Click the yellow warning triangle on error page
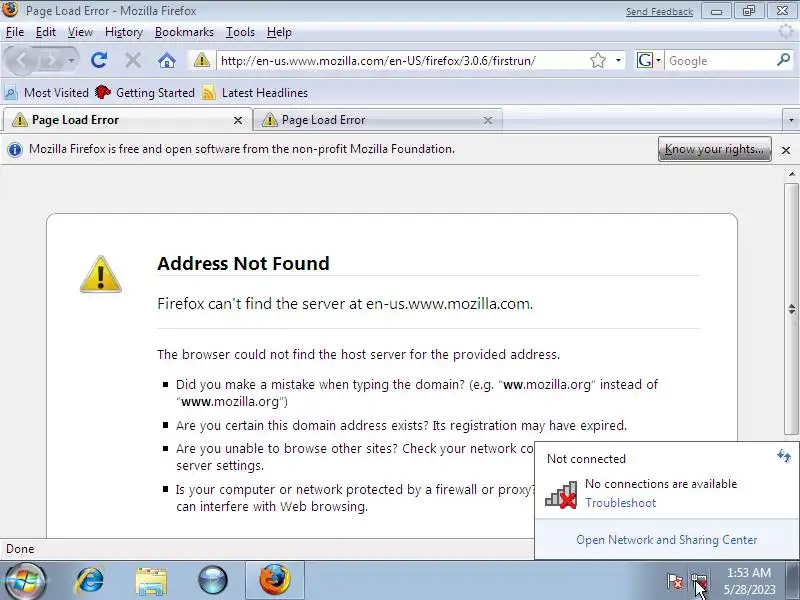This screenshot has width=800, height=600. 101,274
